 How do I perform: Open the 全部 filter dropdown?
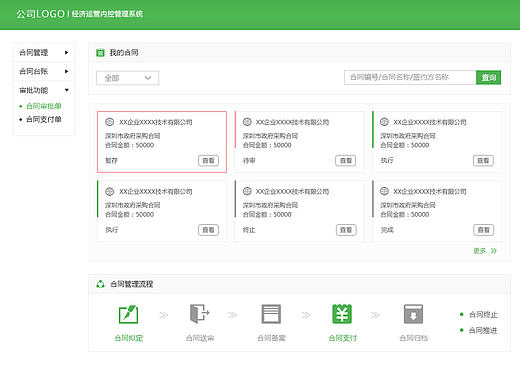click(128, 78)
